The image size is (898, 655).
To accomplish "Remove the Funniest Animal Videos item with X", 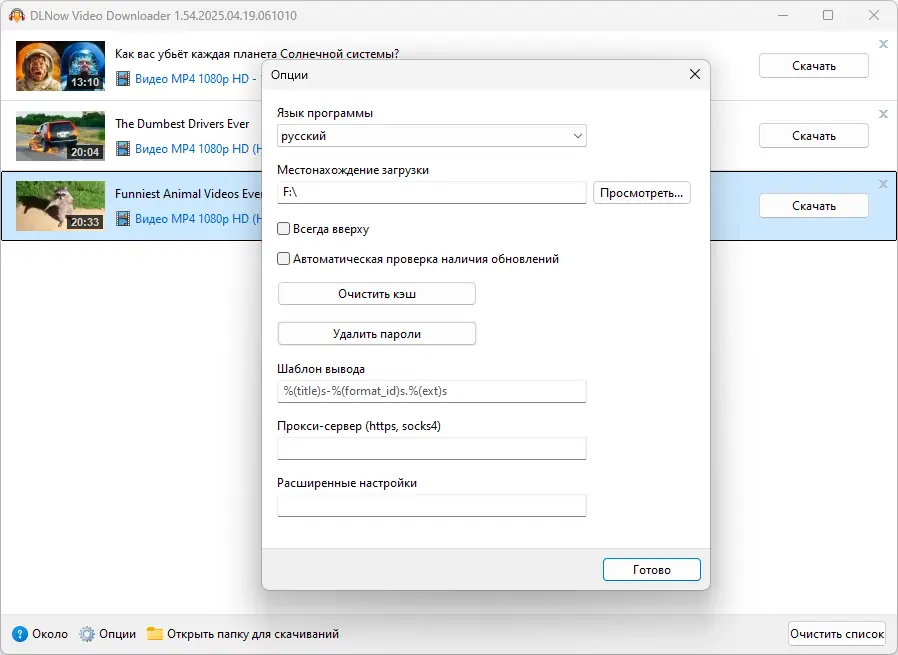I will click(x=883, y=184).
